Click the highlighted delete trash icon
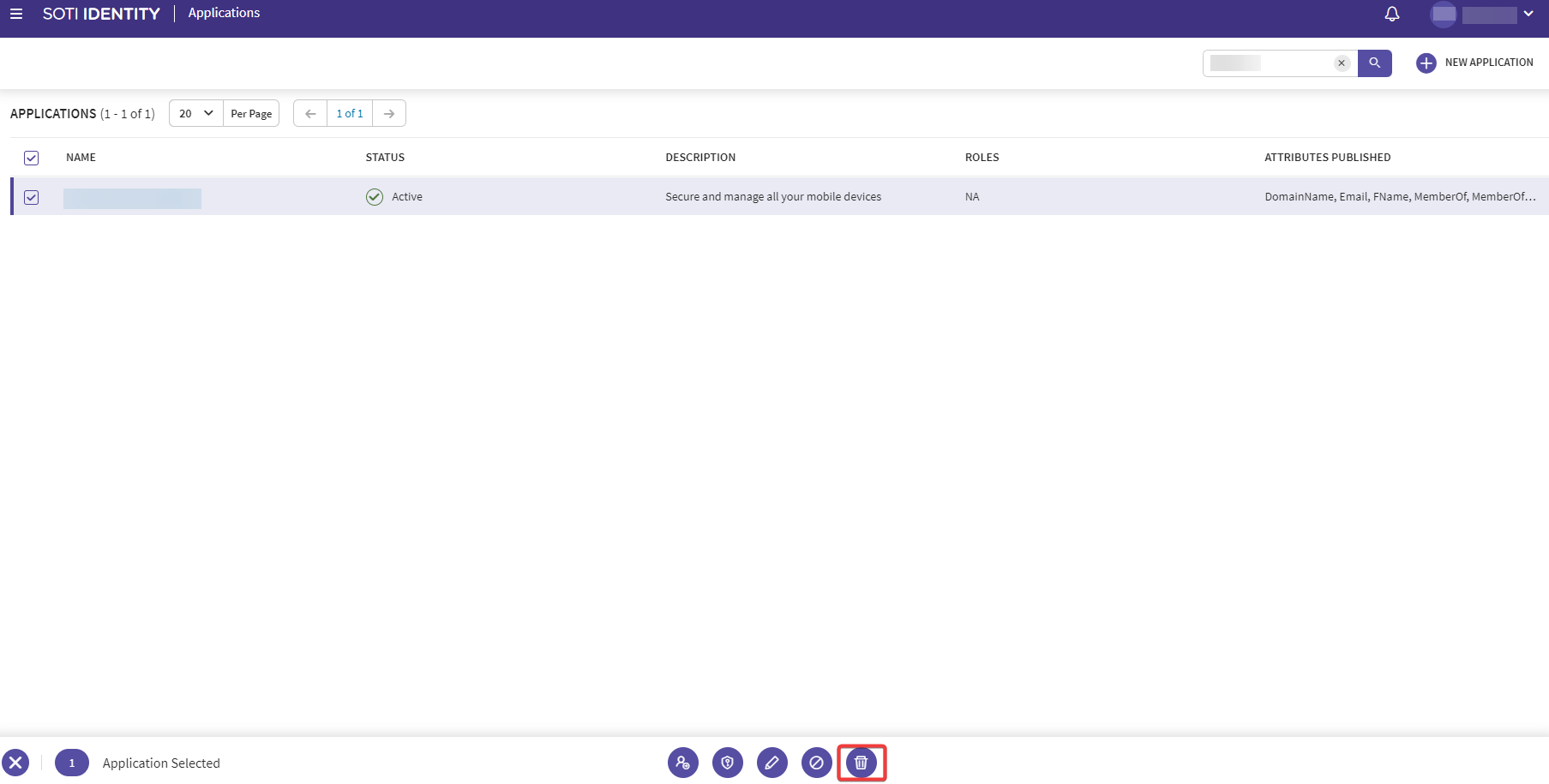This screenshot has width=1549, height=784. click(x=861, y=762)
